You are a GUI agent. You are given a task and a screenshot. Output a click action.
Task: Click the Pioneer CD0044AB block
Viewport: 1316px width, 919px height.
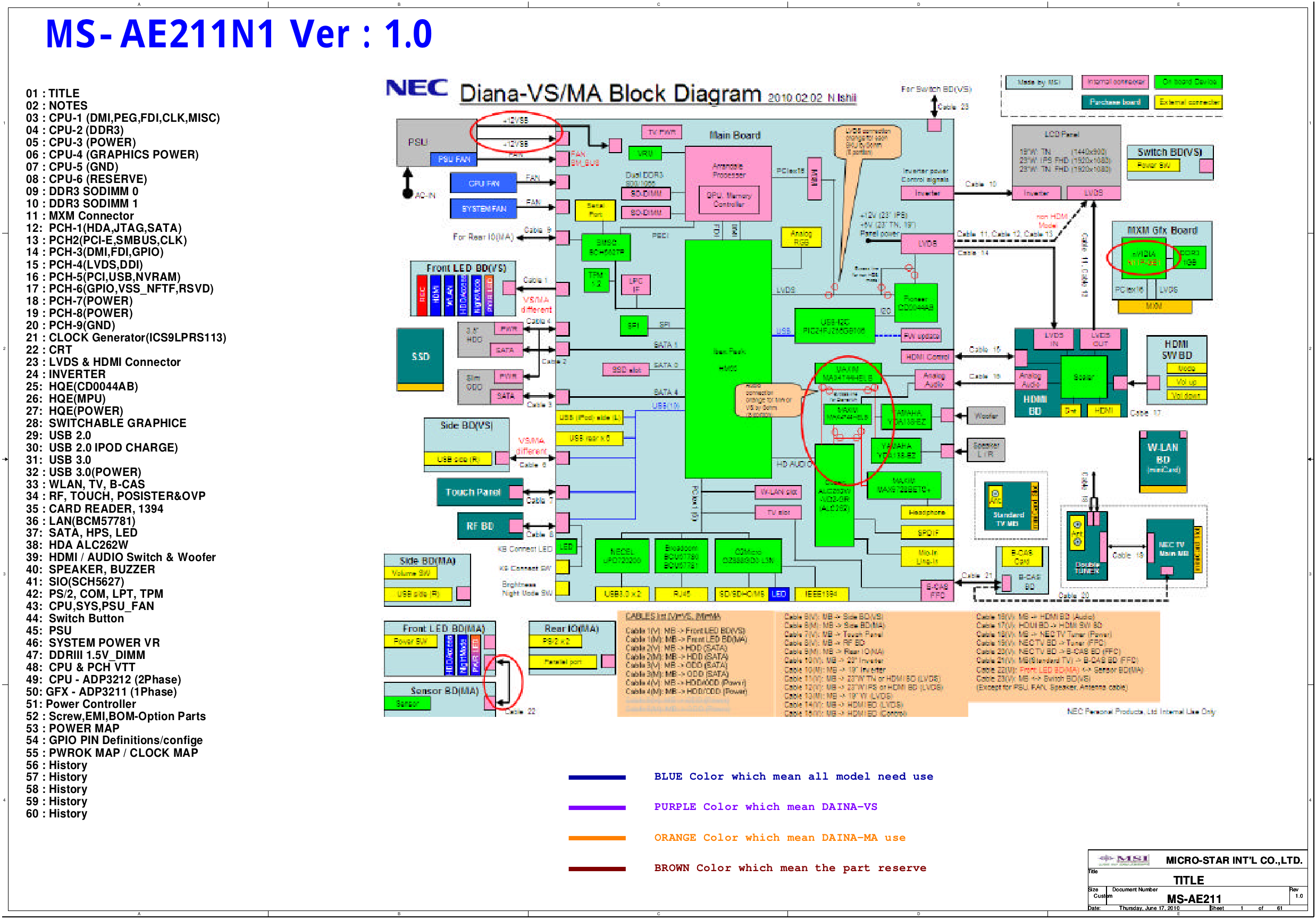[916, 303]
